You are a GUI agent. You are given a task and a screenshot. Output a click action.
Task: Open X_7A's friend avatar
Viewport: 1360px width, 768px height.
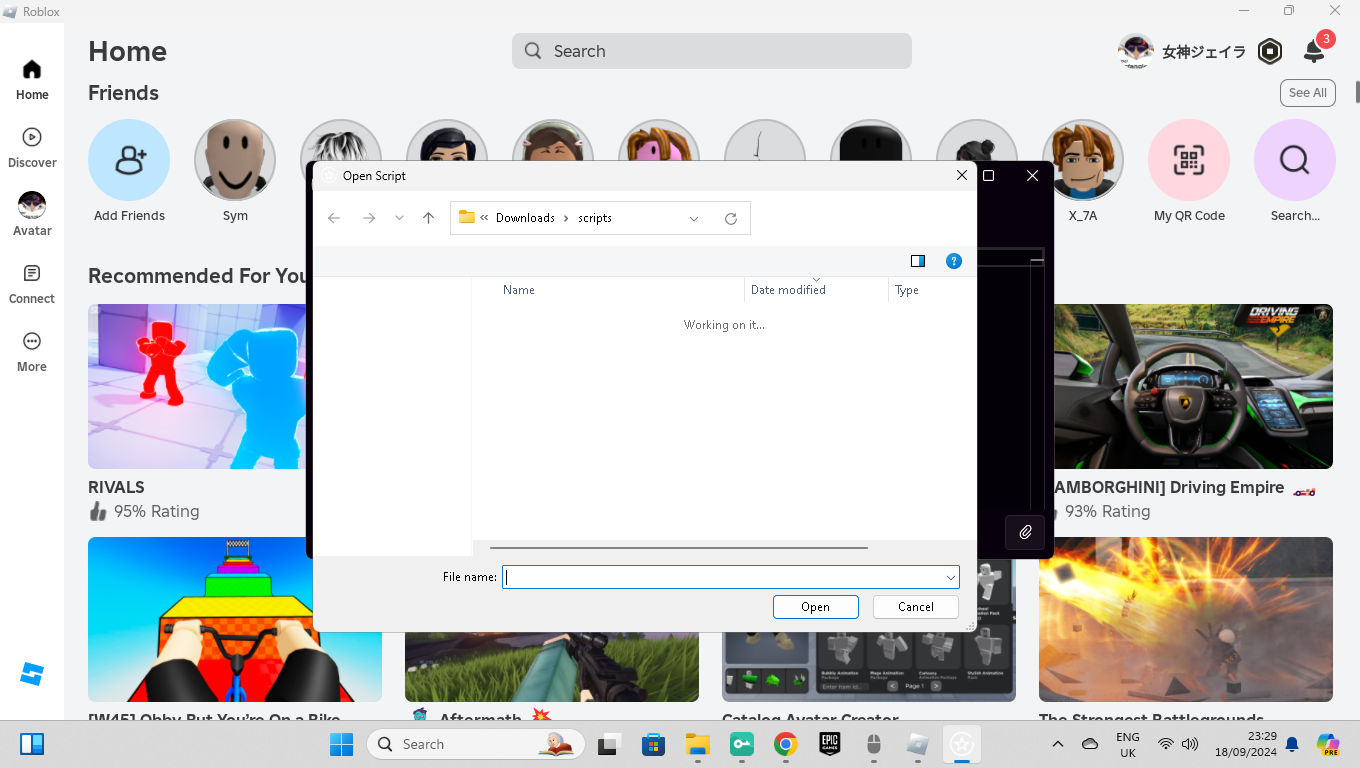1083,160
